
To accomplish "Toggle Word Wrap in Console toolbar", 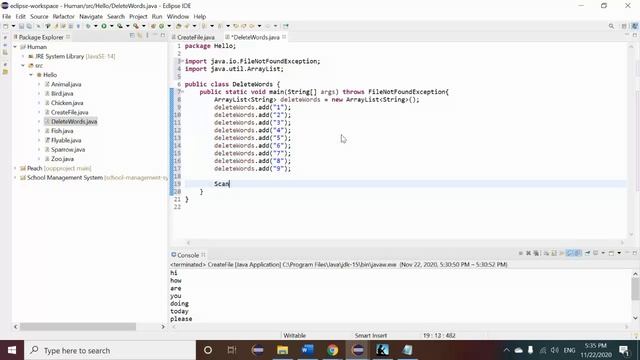I will pos(562,253).
